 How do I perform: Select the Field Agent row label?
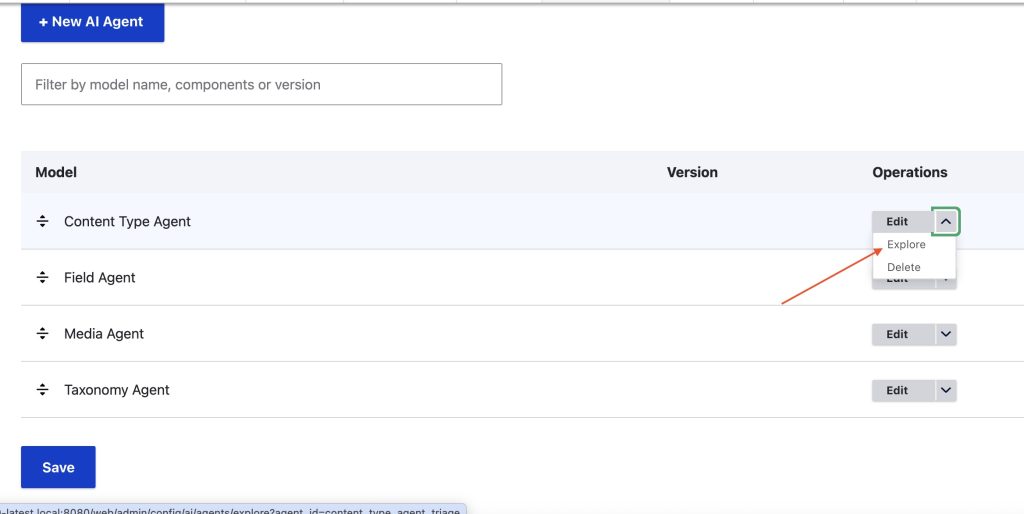pos(100,278)
